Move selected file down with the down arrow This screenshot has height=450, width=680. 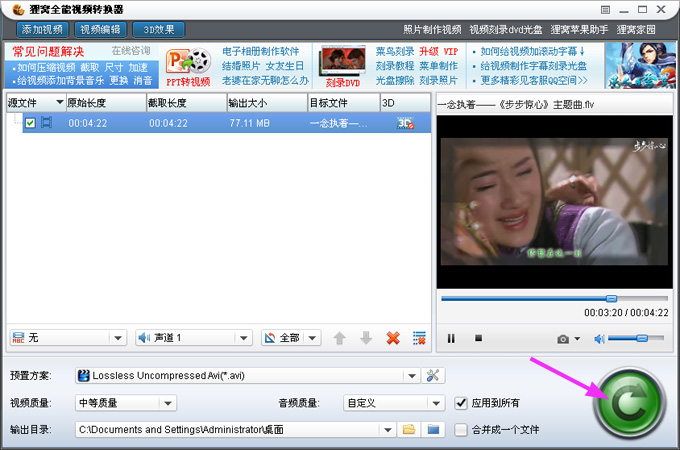tap(366, 338)
